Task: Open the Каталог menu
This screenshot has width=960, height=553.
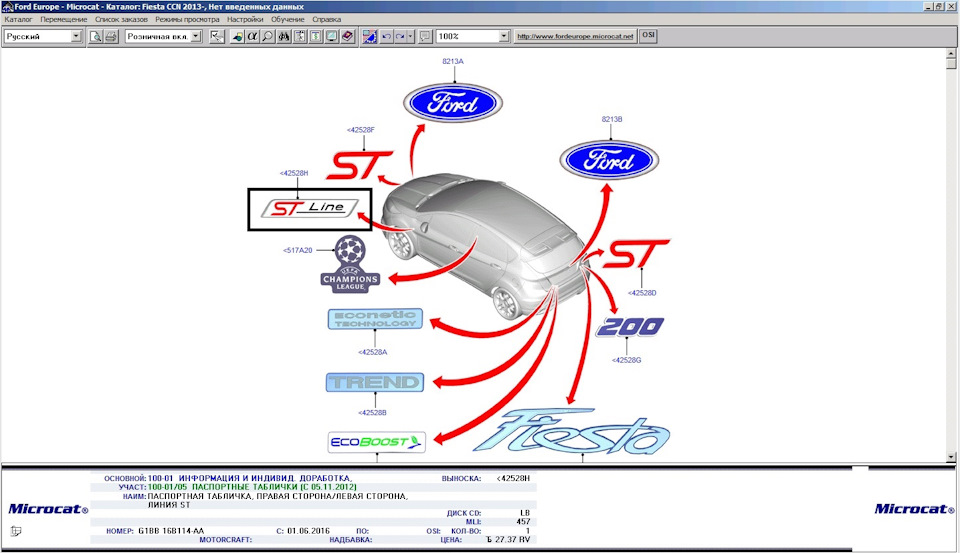Action: point(18,20)
